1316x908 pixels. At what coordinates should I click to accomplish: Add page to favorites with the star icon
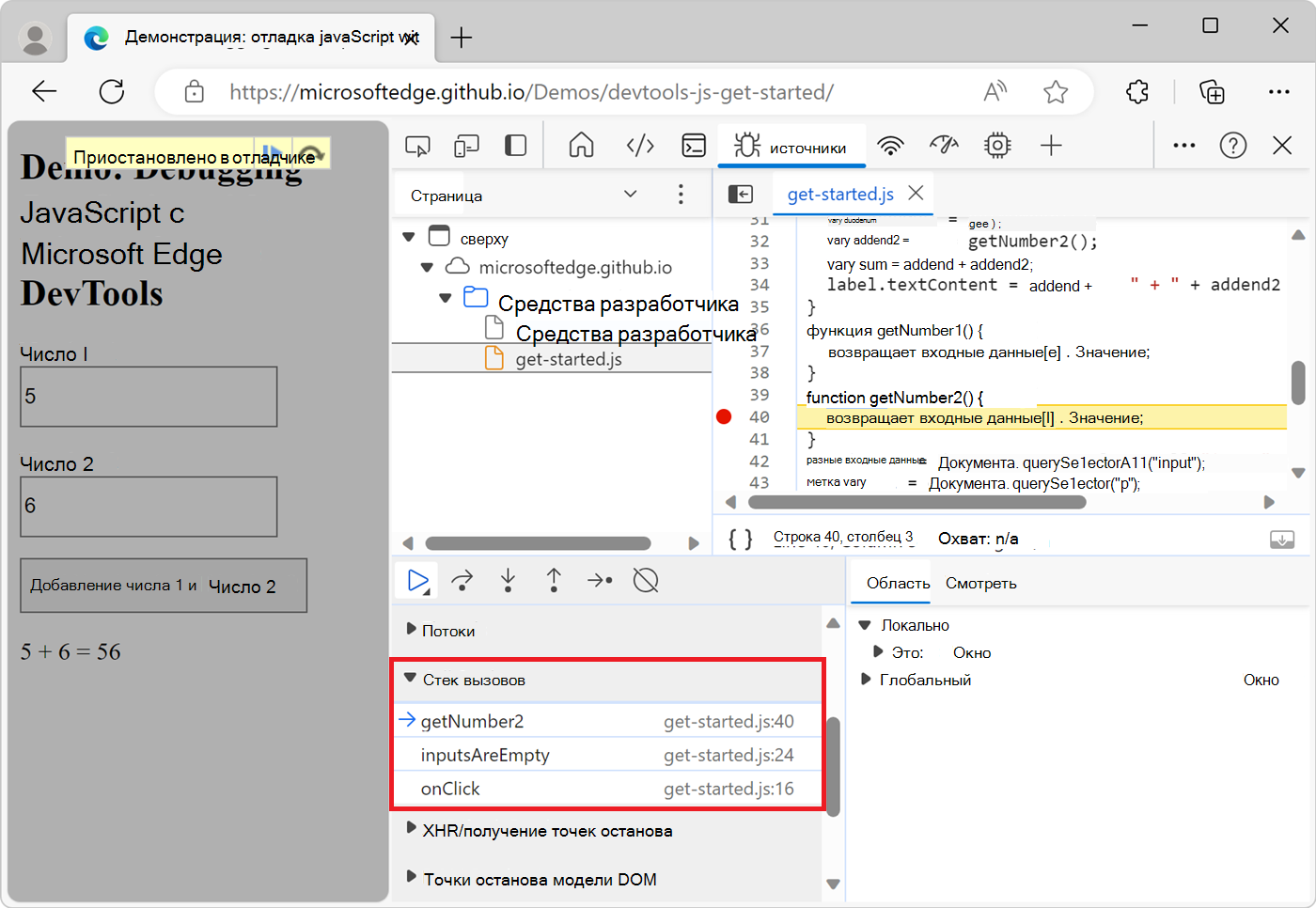tap(1056, 91)
